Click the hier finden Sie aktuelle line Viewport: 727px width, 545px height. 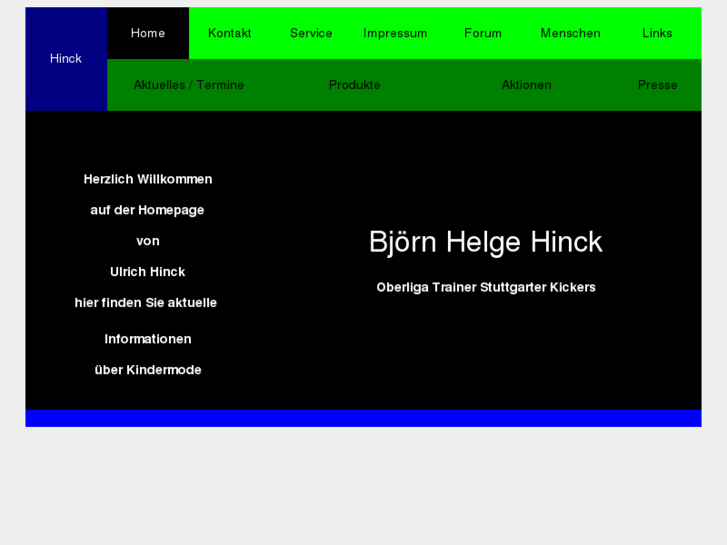click(146, 302)
